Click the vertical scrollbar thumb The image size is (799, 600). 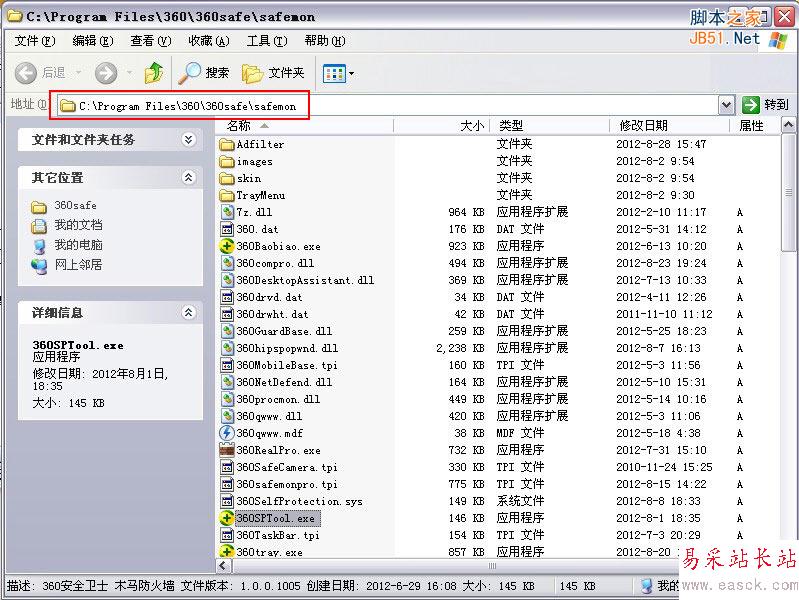pos(788,193)
